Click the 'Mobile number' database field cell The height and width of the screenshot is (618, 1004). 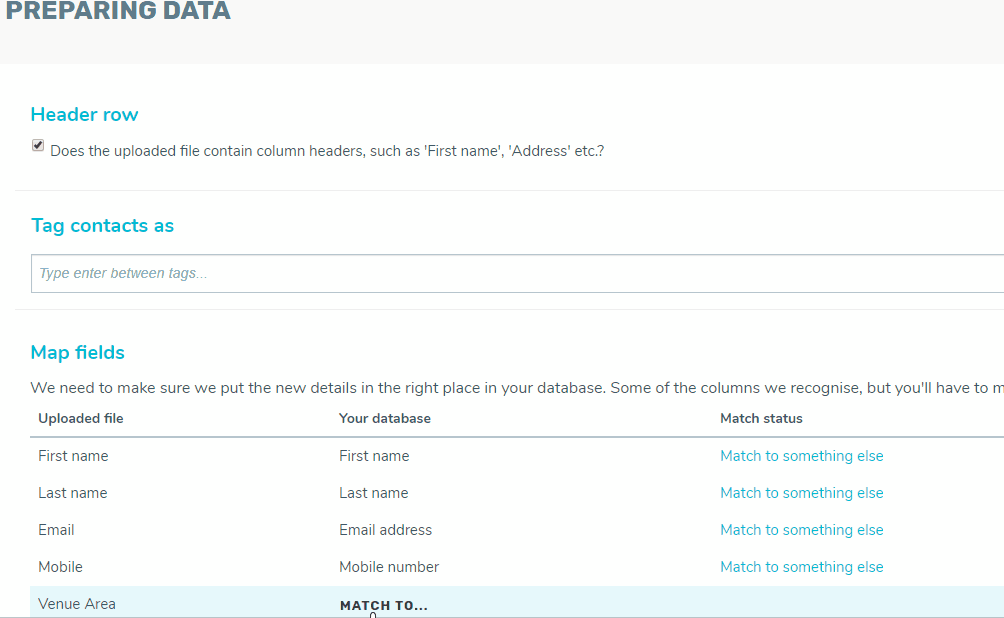click(389, 567)
